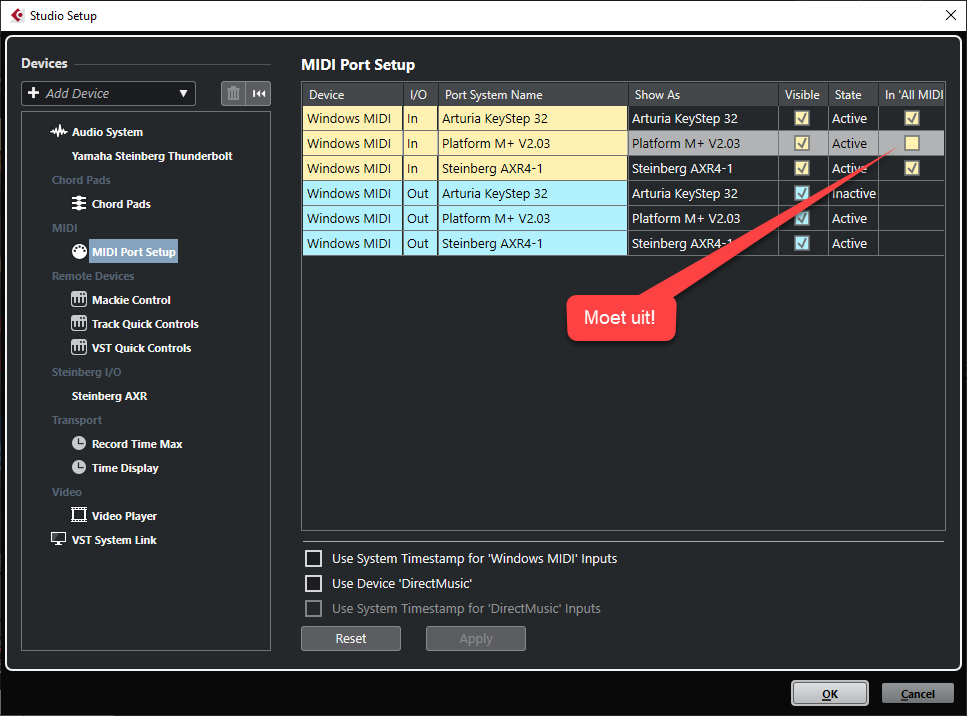Enable Use Device DirectMusic checkbox
This screenshot has width=967, height=716.
[x=313, y=583]
